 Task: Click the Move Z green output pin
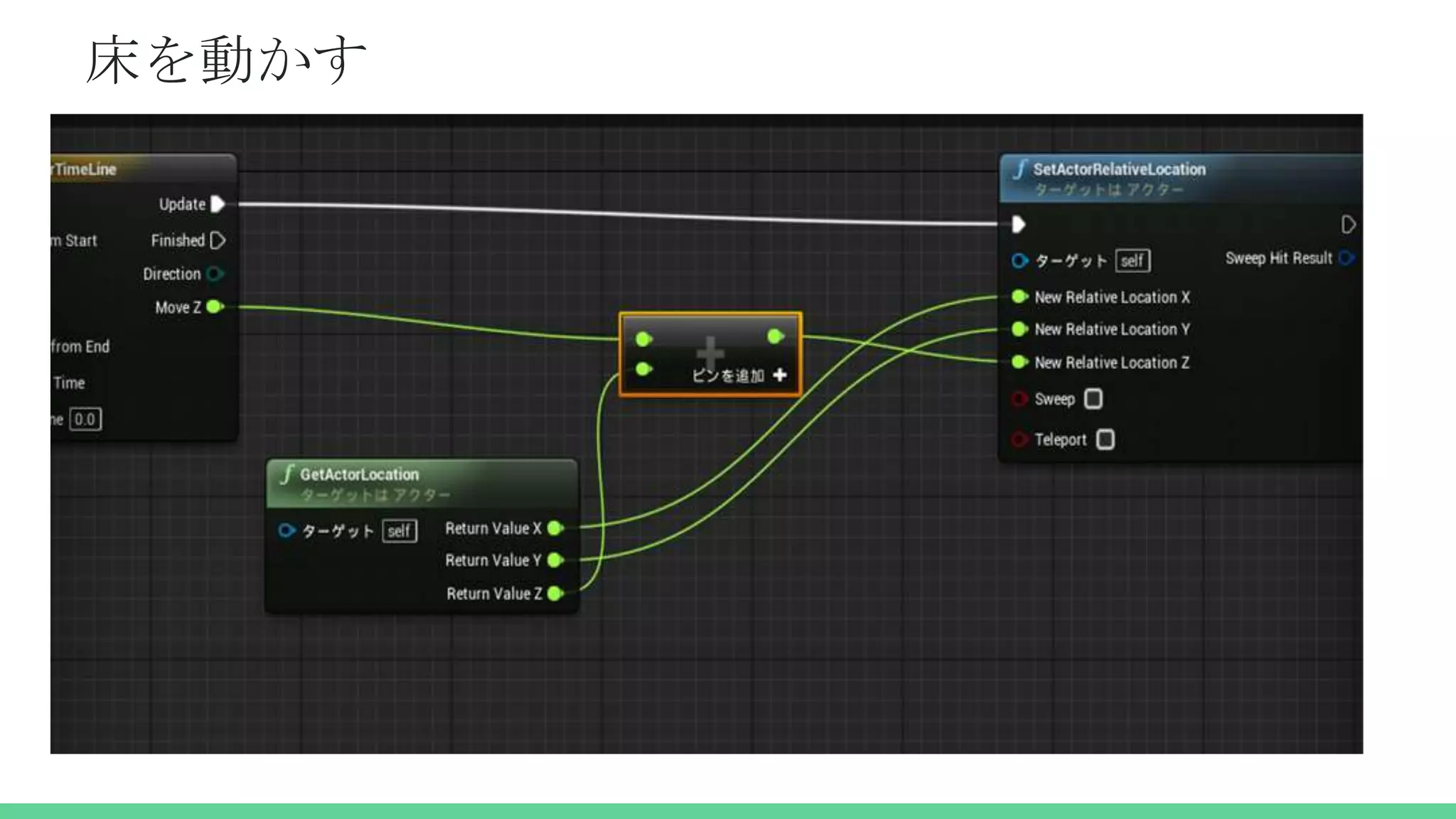pyautogui.click(x=214, y=307)
